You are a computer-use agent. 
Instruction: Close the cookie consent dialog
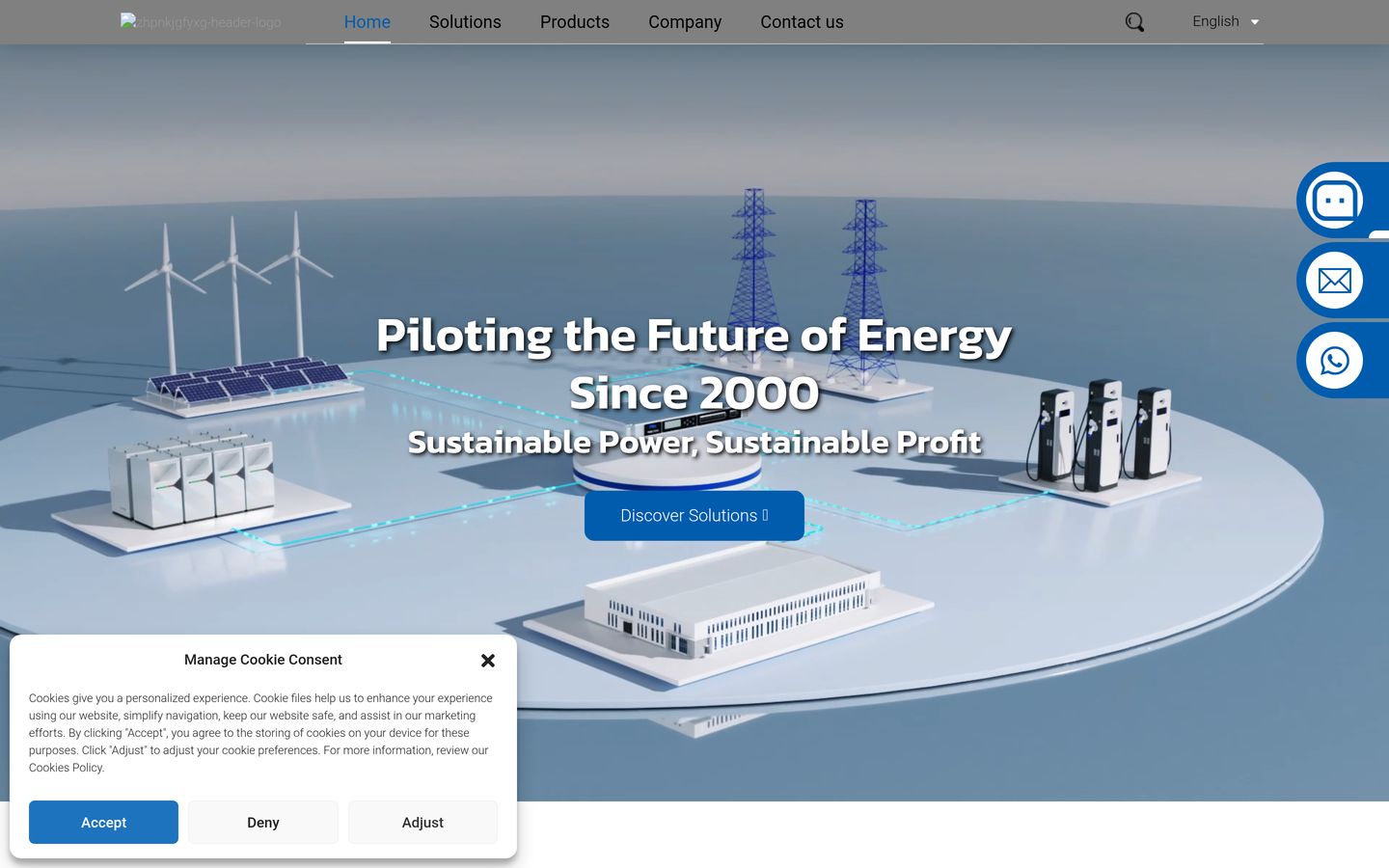pyautogui.click(x=488, y=661)
